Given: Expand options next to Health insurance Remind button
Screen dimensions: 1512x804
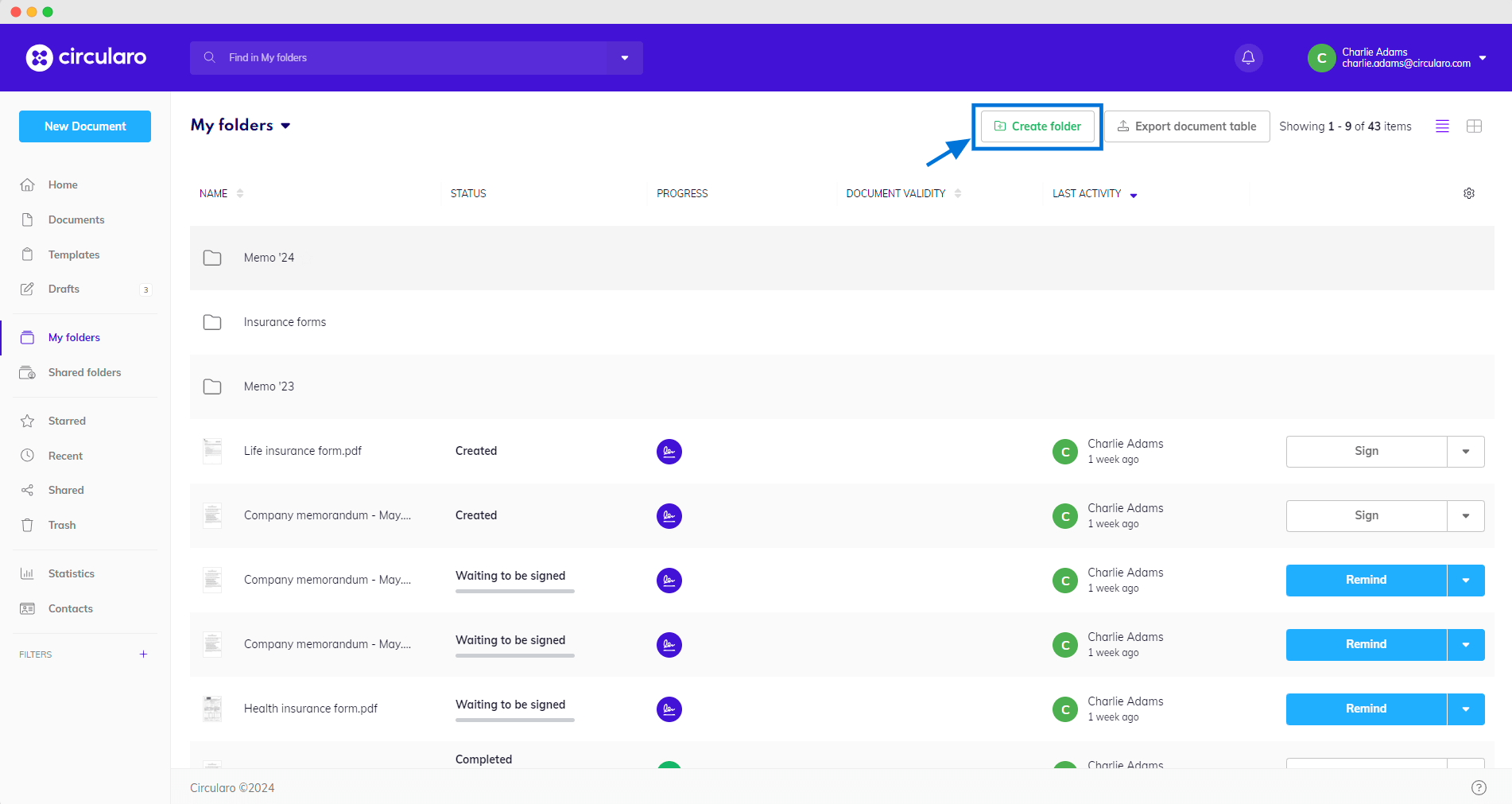Looking at the screenshot, I should click(x=1465, y=709).
